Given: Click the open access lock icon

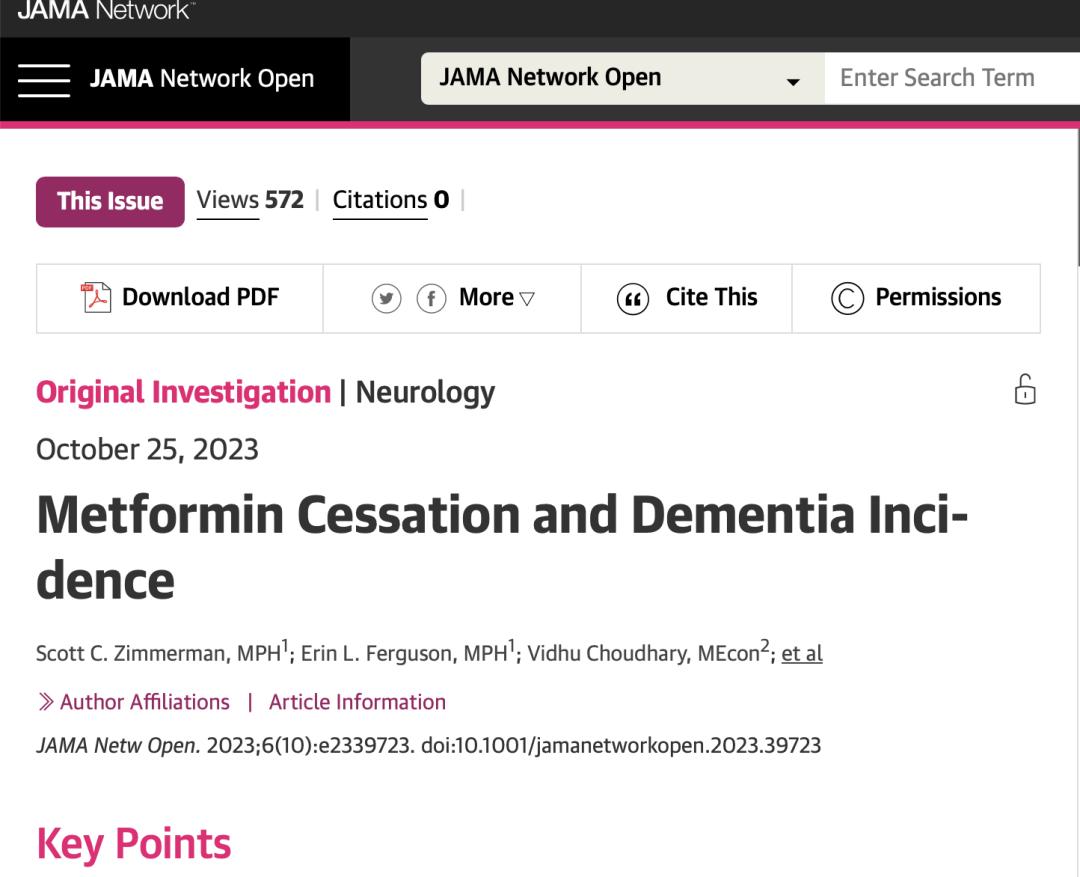Looking at the screenshot, I should coord(1025,389).
